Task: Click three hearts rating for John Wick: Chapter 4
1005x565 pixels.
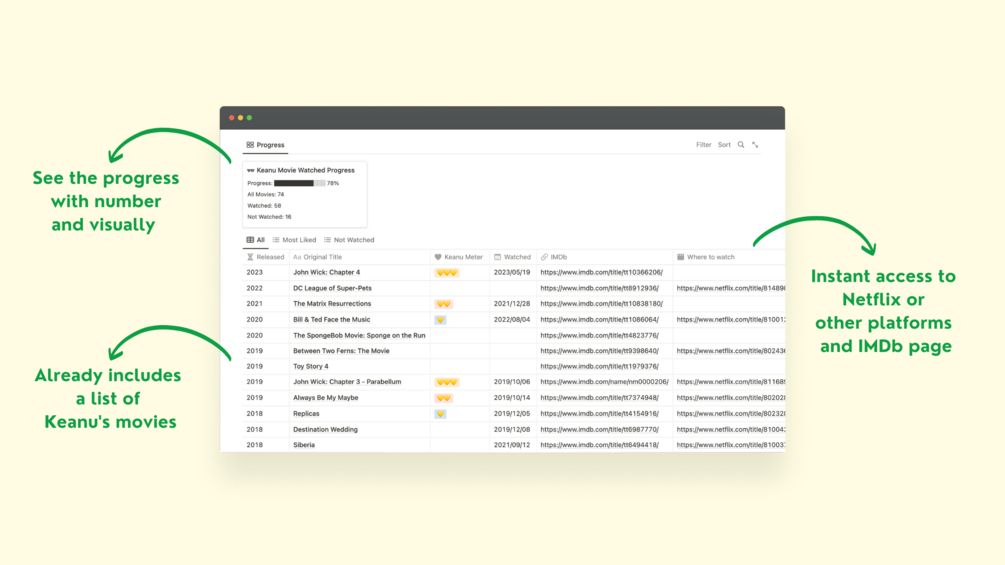Action: point(447,272)
